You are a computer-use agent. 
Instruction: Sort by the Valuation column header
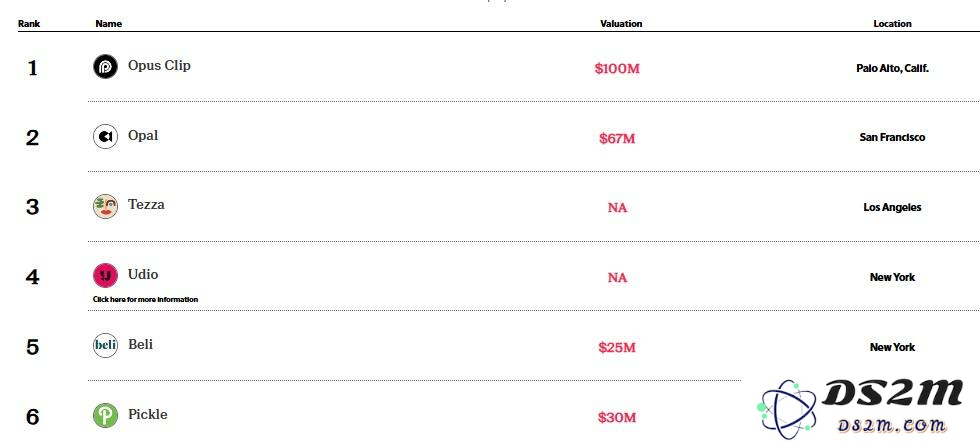pyautogui.click(x=621, y=24)
